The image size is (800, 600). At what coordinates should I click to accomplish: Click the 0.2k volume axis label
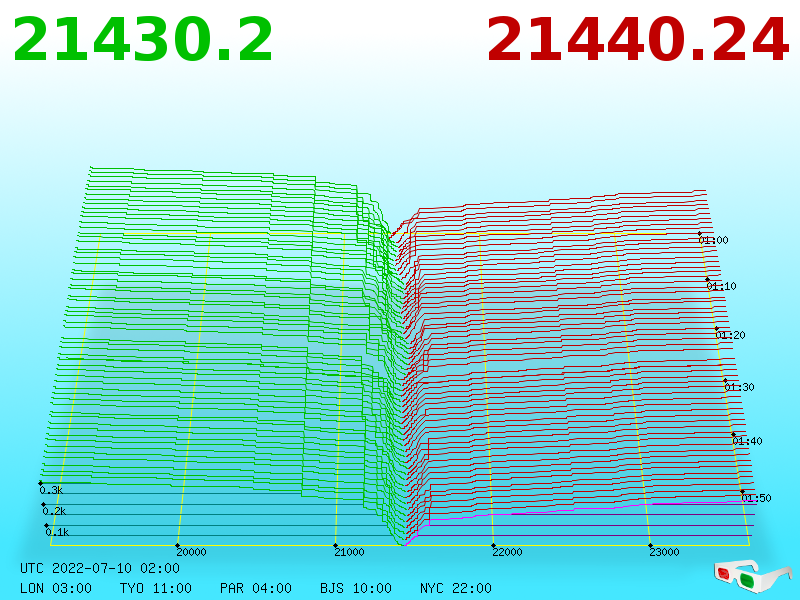pyautogui.click(x=54, y=511)
